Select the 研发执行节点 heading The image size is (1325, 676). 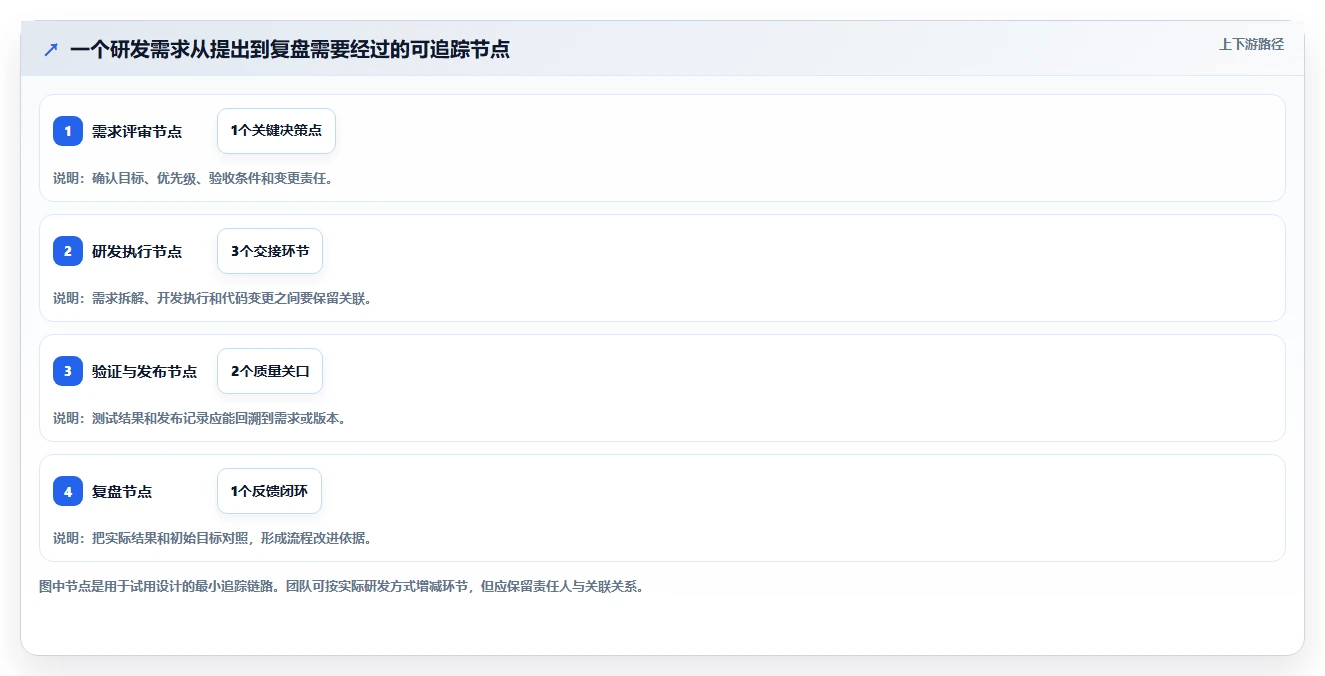click(137, 252)
